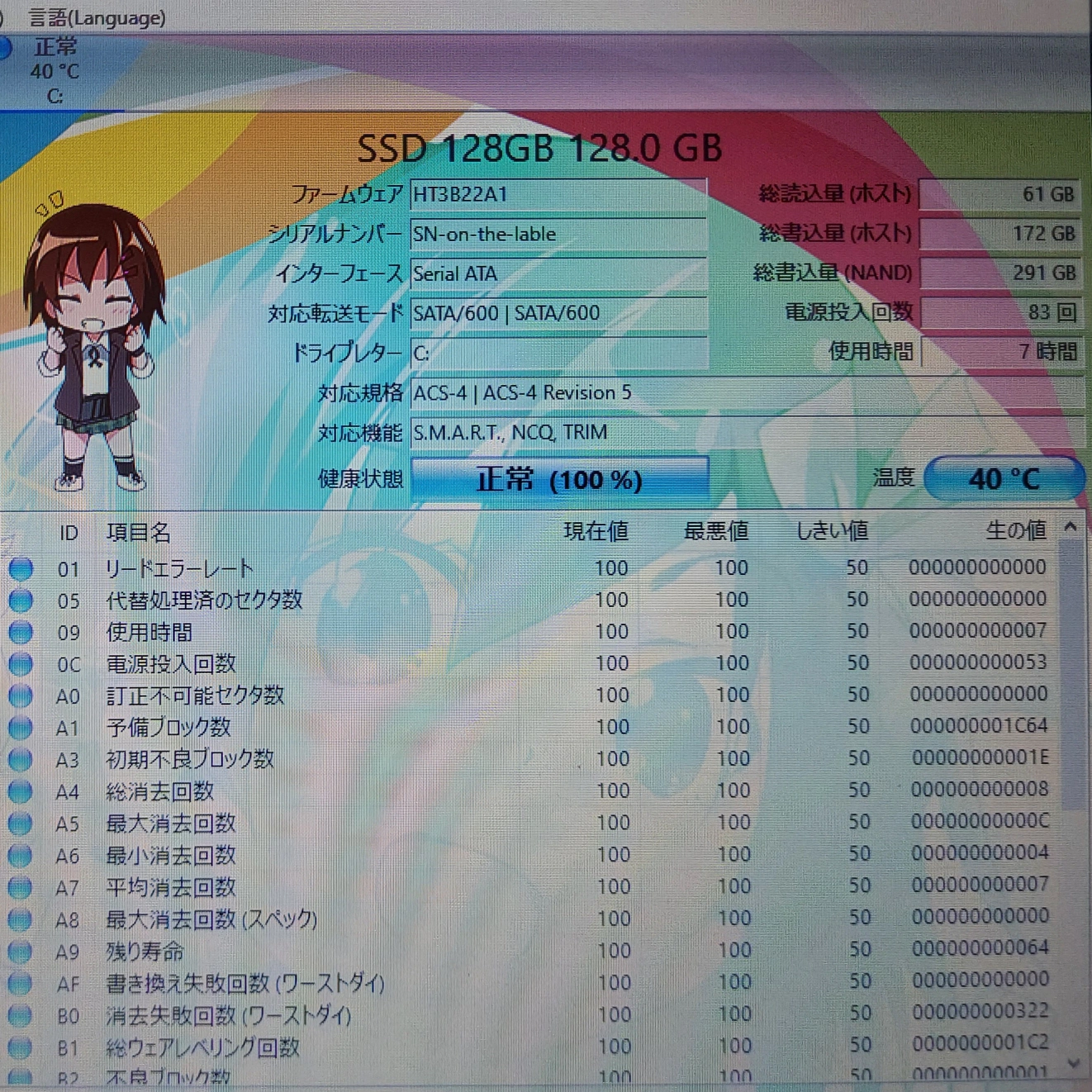Click the transfer mode field SATA/600 | SATA/600

[558, 313]
